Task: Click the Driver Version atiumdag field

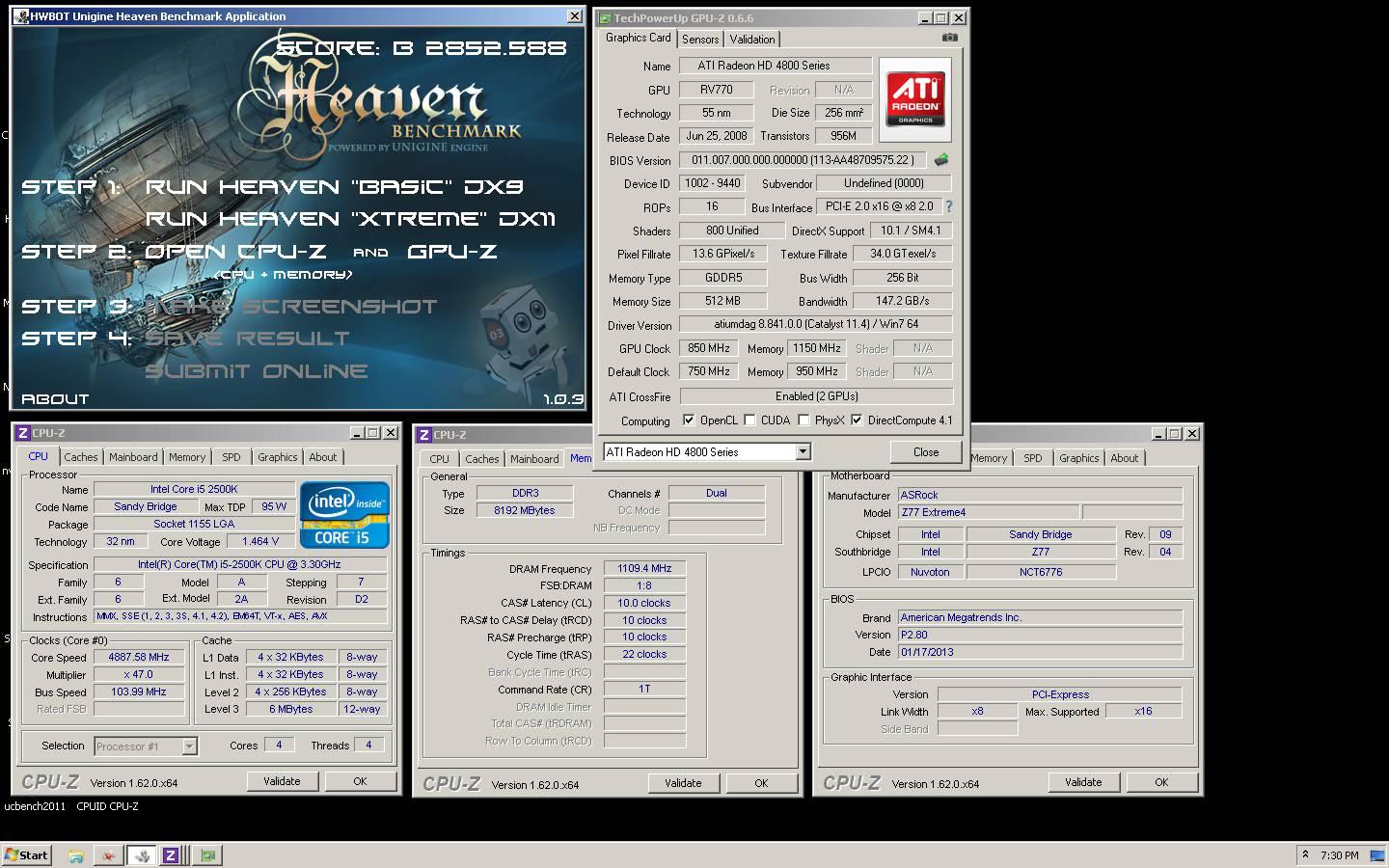Action: pos(816,325)
